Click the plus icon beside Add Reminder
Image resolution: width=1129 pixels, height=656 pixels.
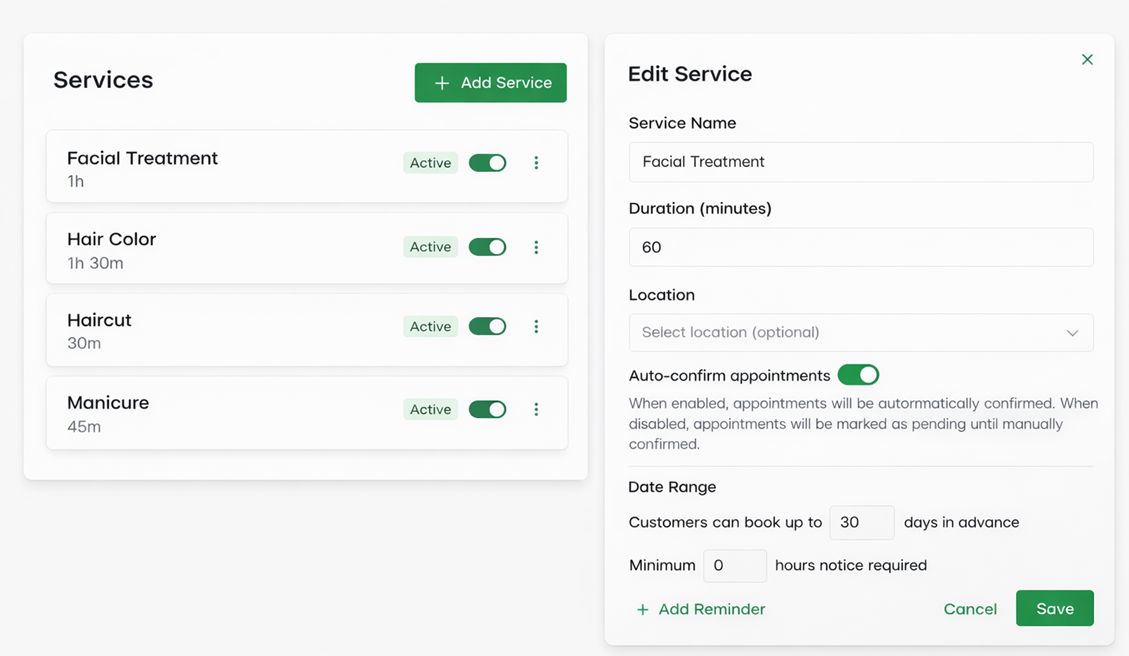point(640,609)
